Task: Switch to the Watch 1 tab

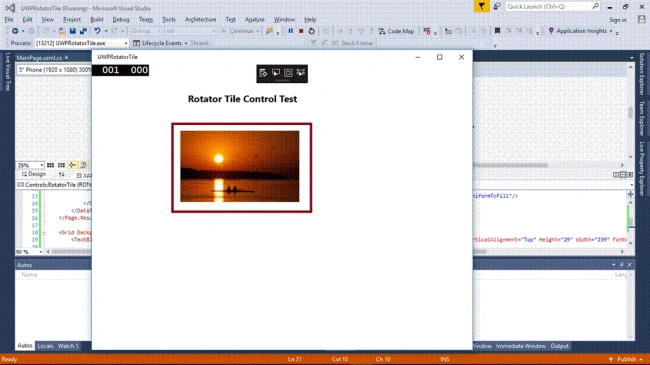Action: click(x=68, y=346)
